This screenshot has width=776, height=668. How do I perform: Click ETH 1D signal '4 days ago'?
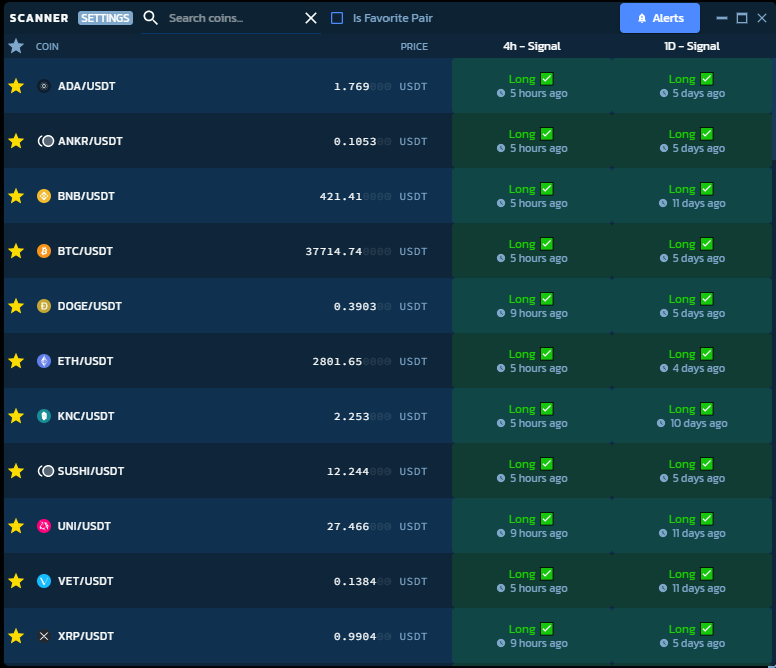699,368
